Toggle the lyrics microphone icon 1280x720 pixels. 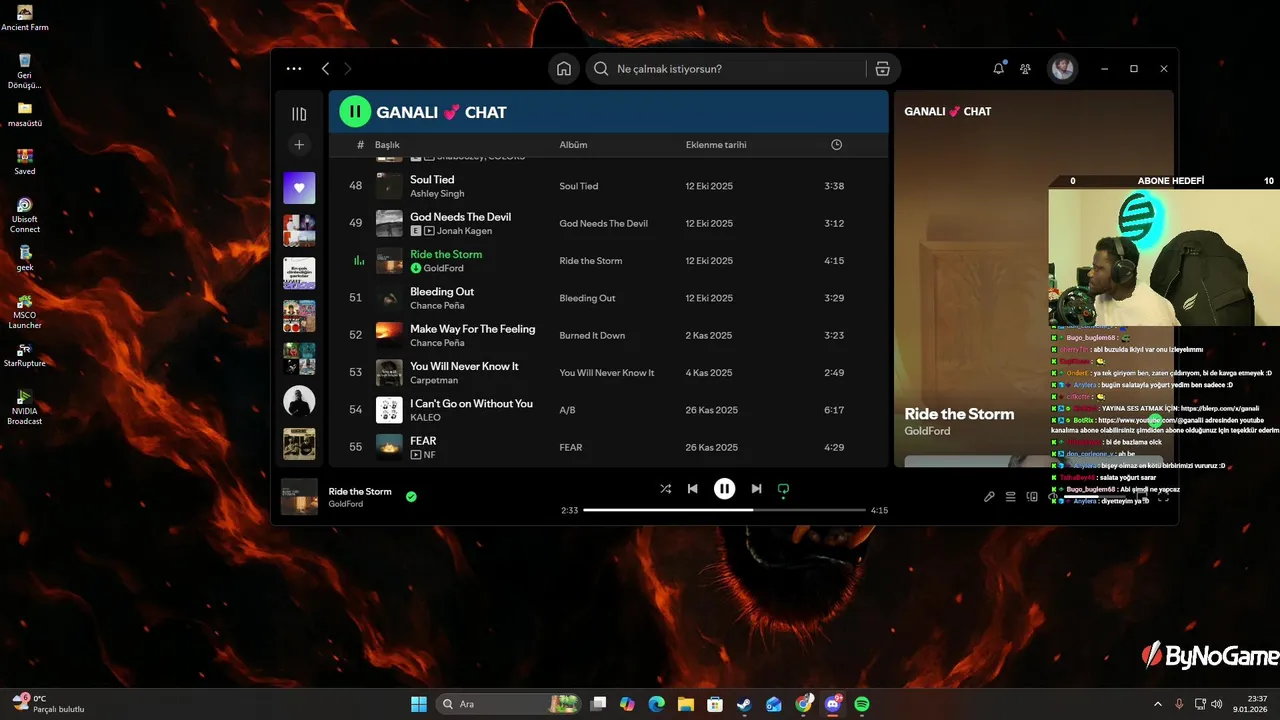tap(989, 497)
